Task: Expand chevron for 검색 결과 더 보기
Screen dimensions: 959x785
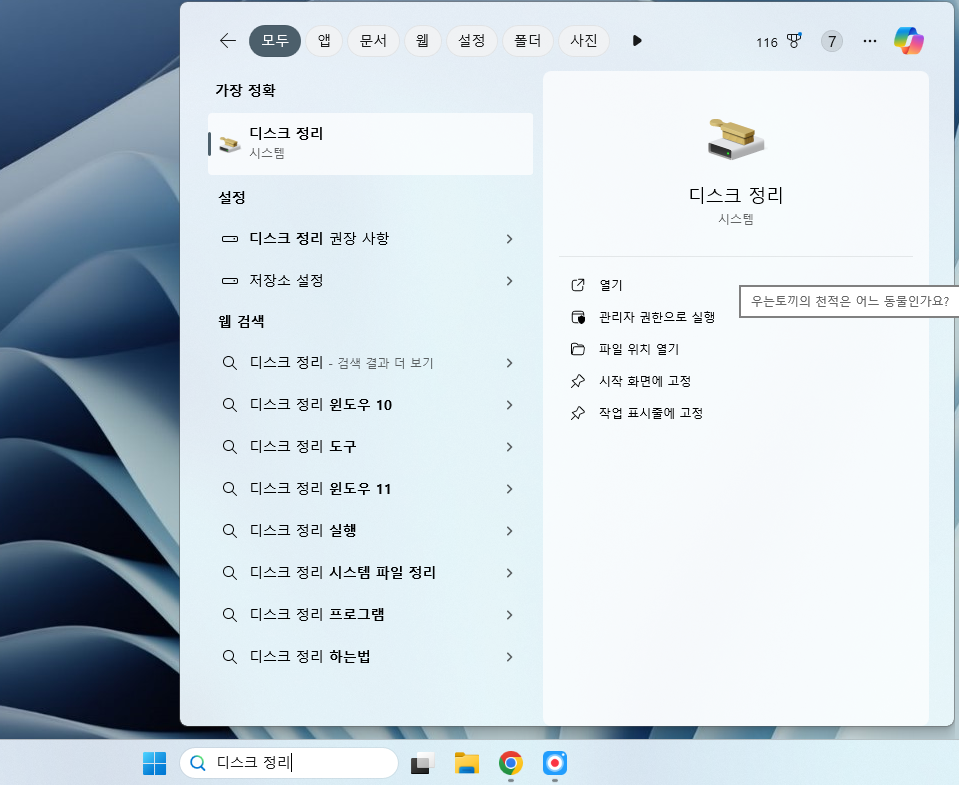Action: pyautogui.click(x=509, y=363)
